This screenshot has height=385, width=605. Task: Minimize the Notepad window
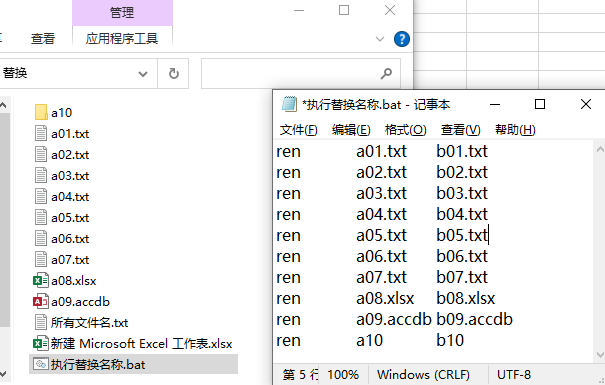pyautogui.click(x=495, y=104)
